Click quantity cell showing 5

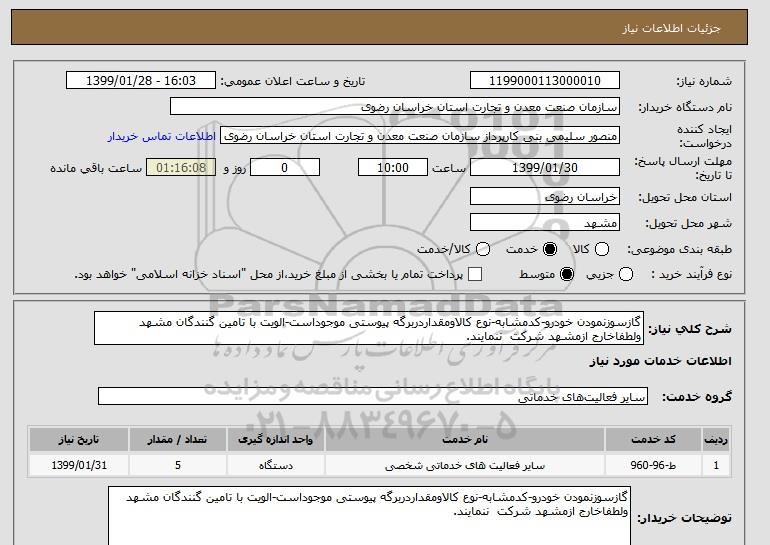(x=177, y=465)
